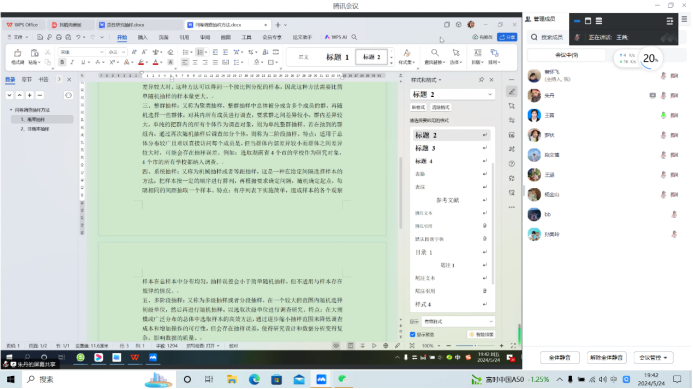The image size is (693, 389).
Task: Click the help question icon in sidebar
Action: 512,164
